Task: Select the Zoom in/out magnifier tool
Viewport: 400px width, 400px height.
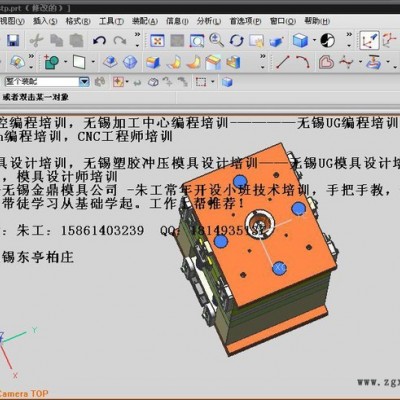Action: [x=216, y=40]
